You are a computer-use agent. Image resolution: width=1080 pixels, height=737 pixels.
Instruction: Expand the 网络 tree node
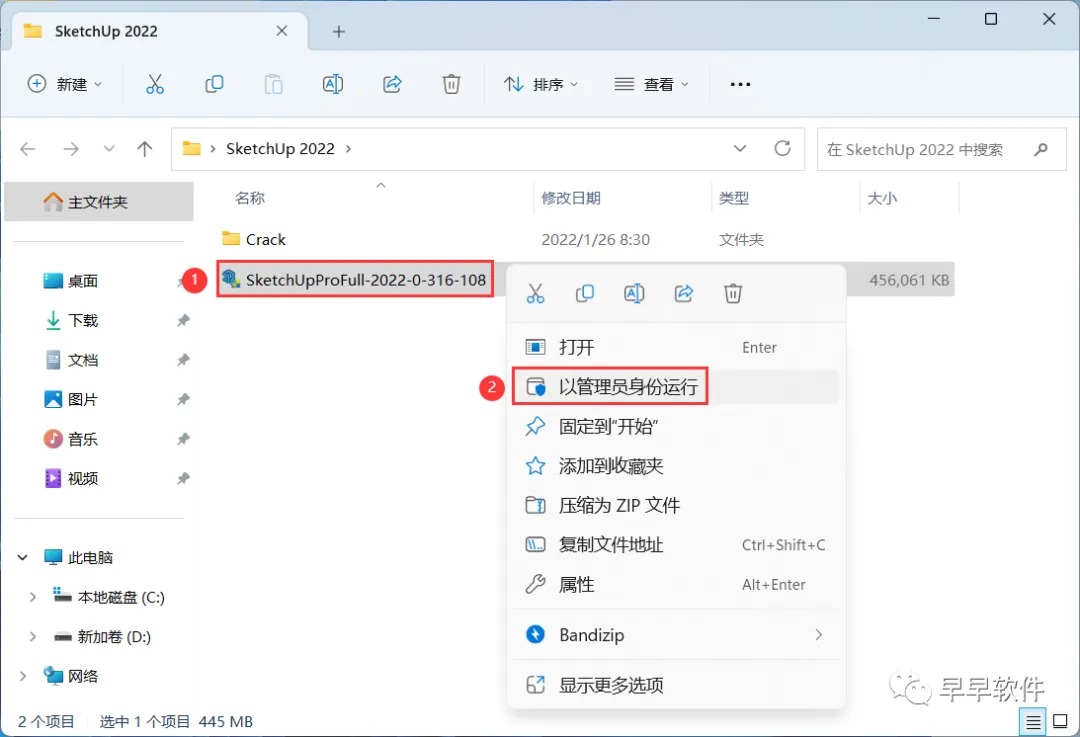(x=23, y=676)
